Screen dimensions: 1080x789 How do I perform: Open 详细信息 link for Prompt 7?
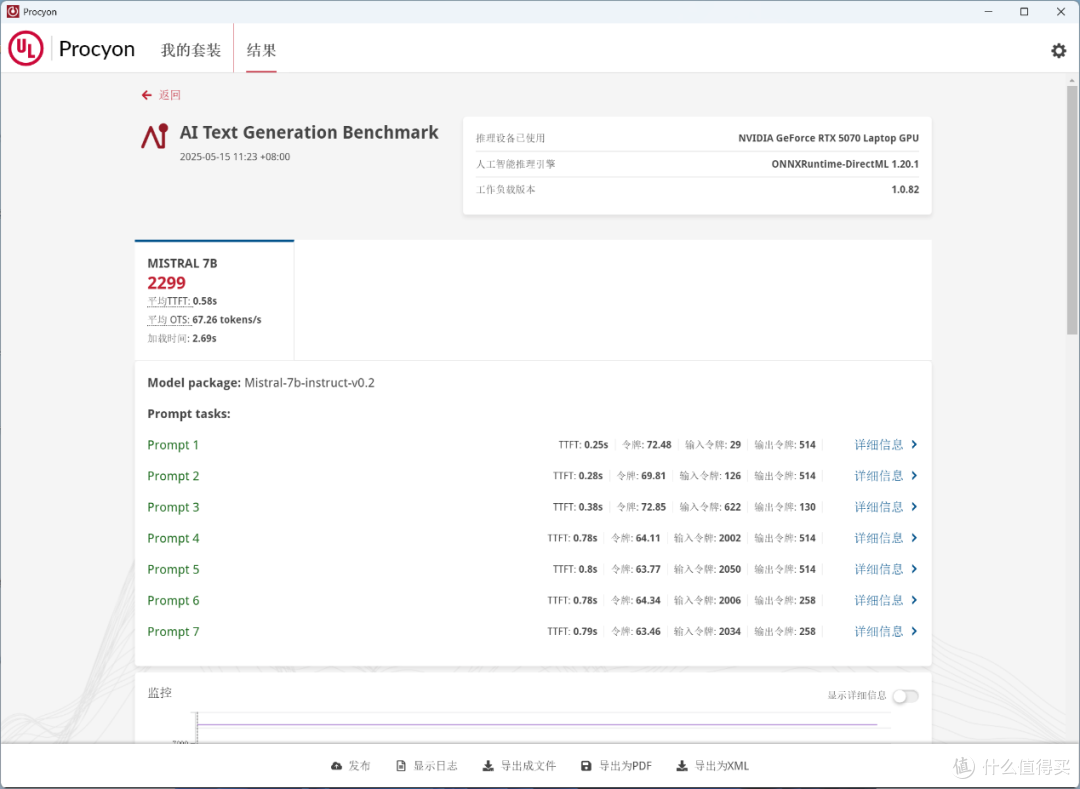(878, 631)
